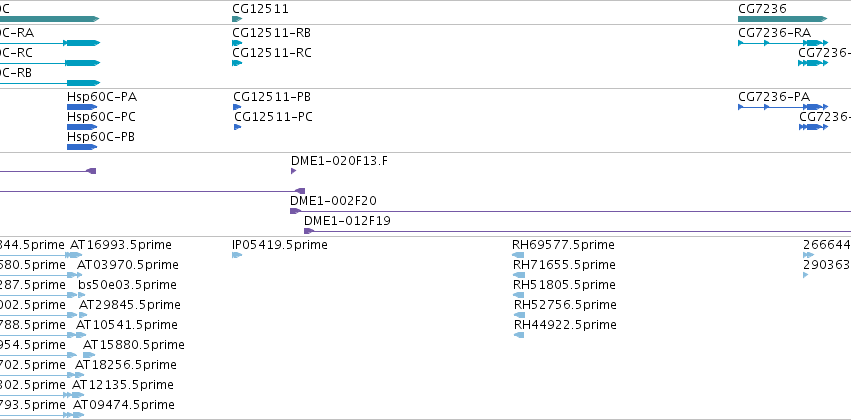Click the RH44922.5prime EST glyph
The height and width of the screenshot is (420, 851).
(x=519, y=335)
